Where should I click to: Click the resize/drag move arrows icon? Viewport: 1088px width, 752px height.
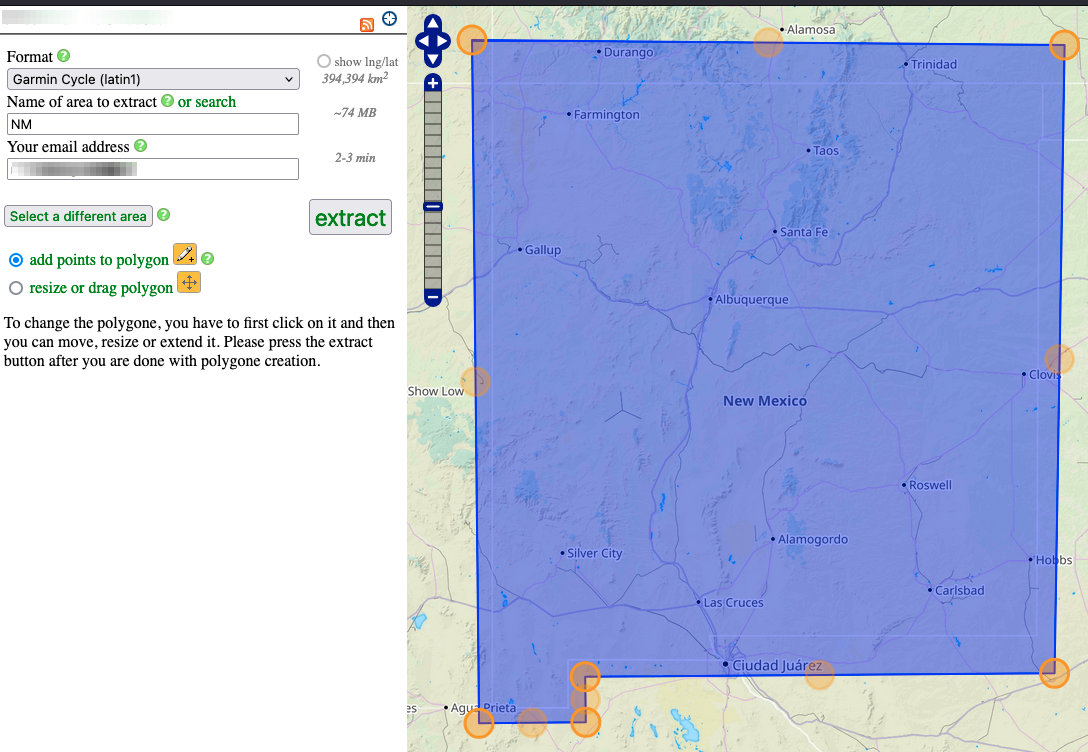tap(189, 283)
